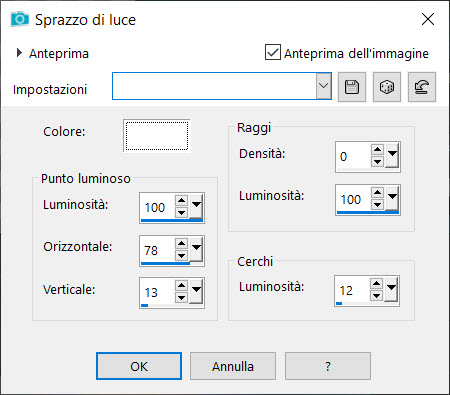
Task: Click the Annulla button
Action: 233,366
